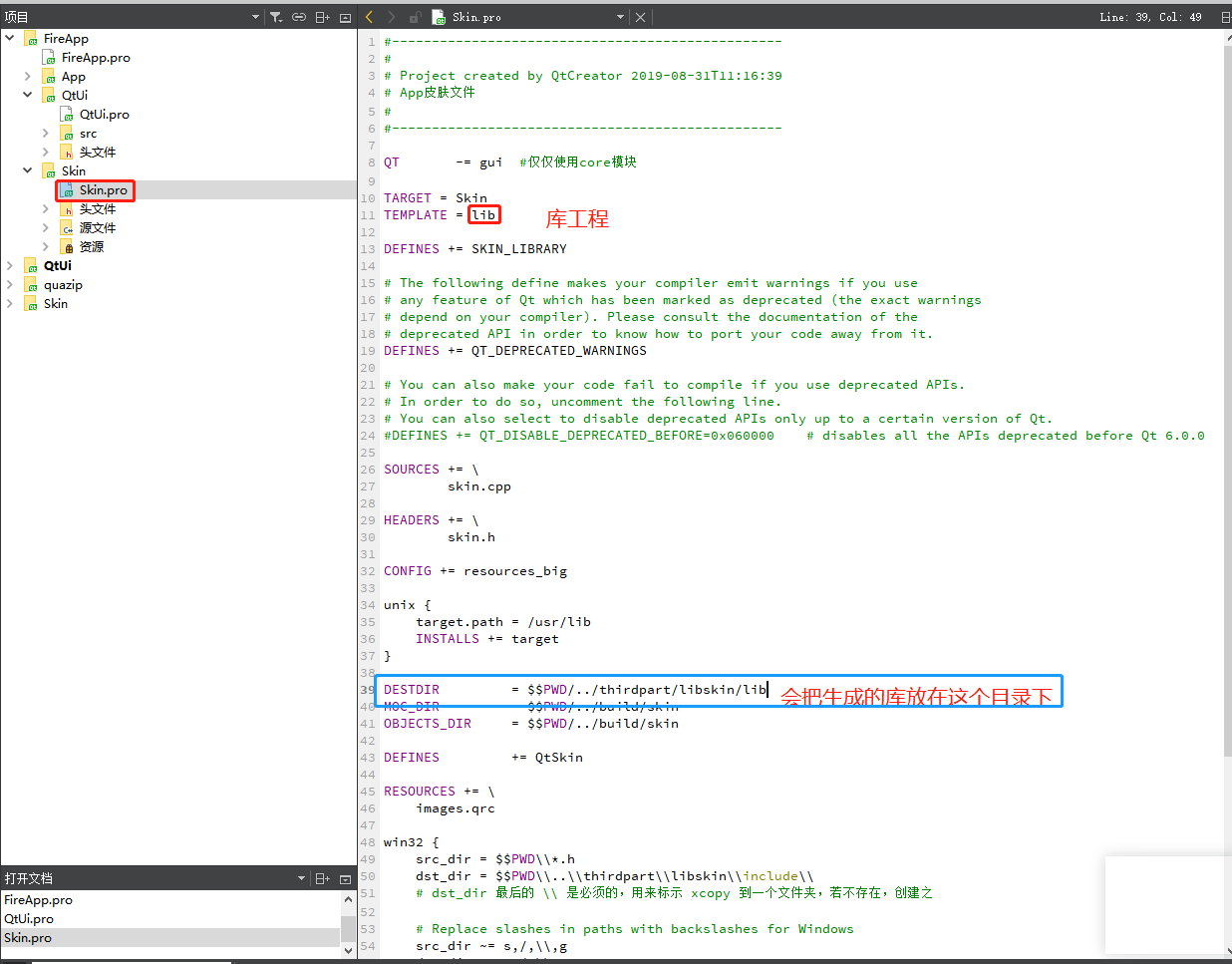Expand the src folder under QtUi

(x=46, y=133)
